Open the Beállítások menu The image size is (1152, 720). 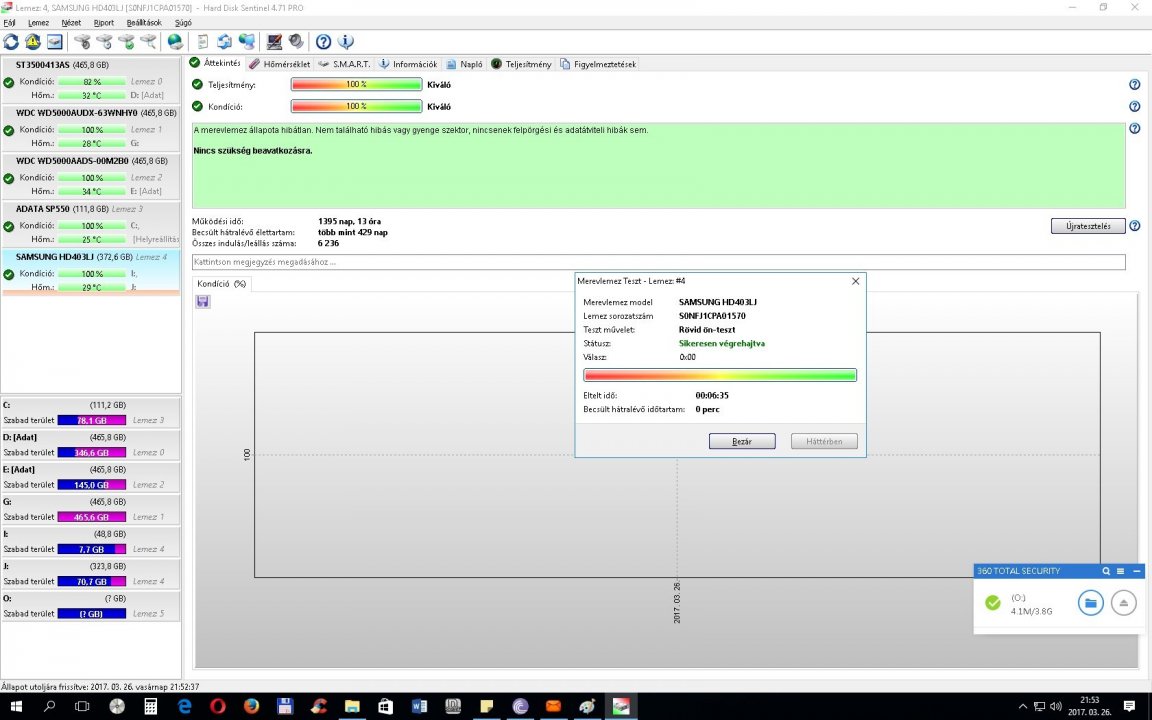coord(144,23)
